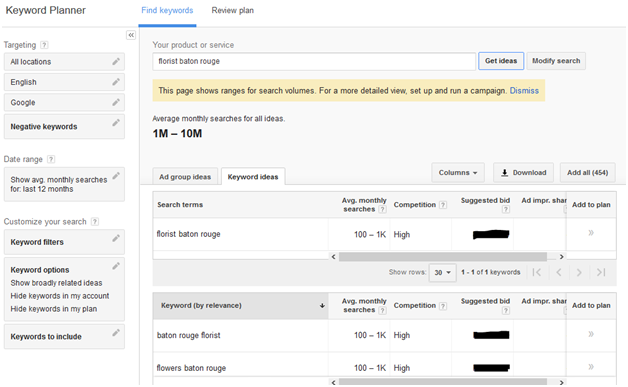Screen dimensions: 628x387
Task: Open Negative keywords setting
Action: [x=64, y=127]
